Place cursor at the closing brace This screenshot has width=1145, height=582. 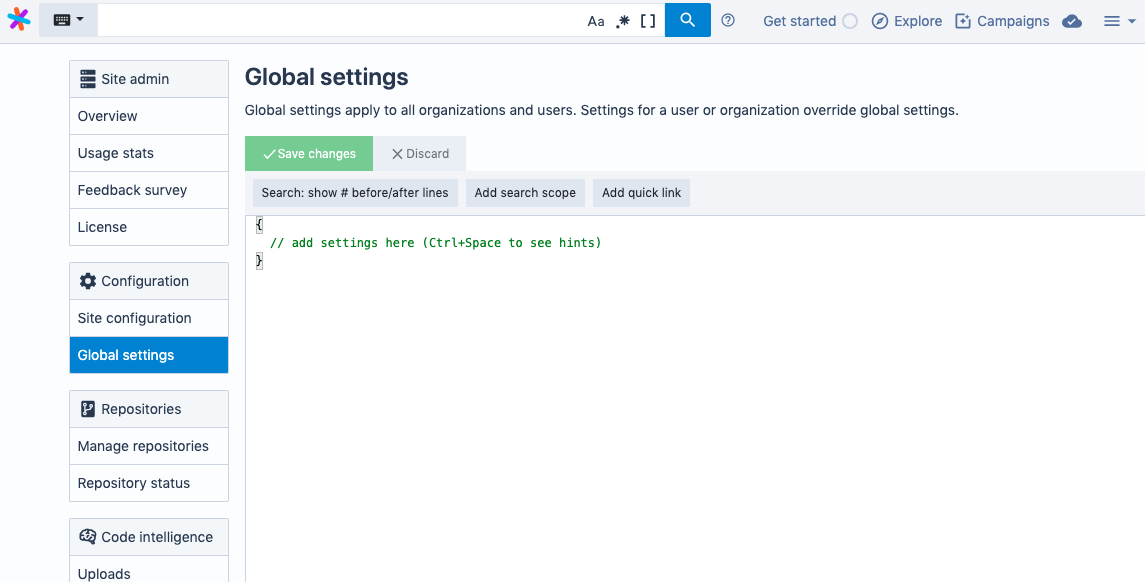(x=259, y=260)
